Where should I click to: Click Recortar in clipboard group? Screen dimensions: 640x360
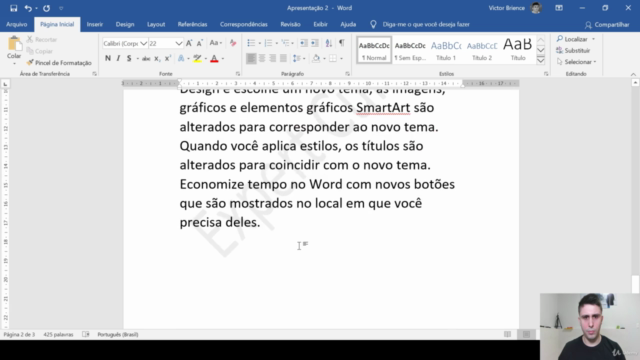coord(42,40)
